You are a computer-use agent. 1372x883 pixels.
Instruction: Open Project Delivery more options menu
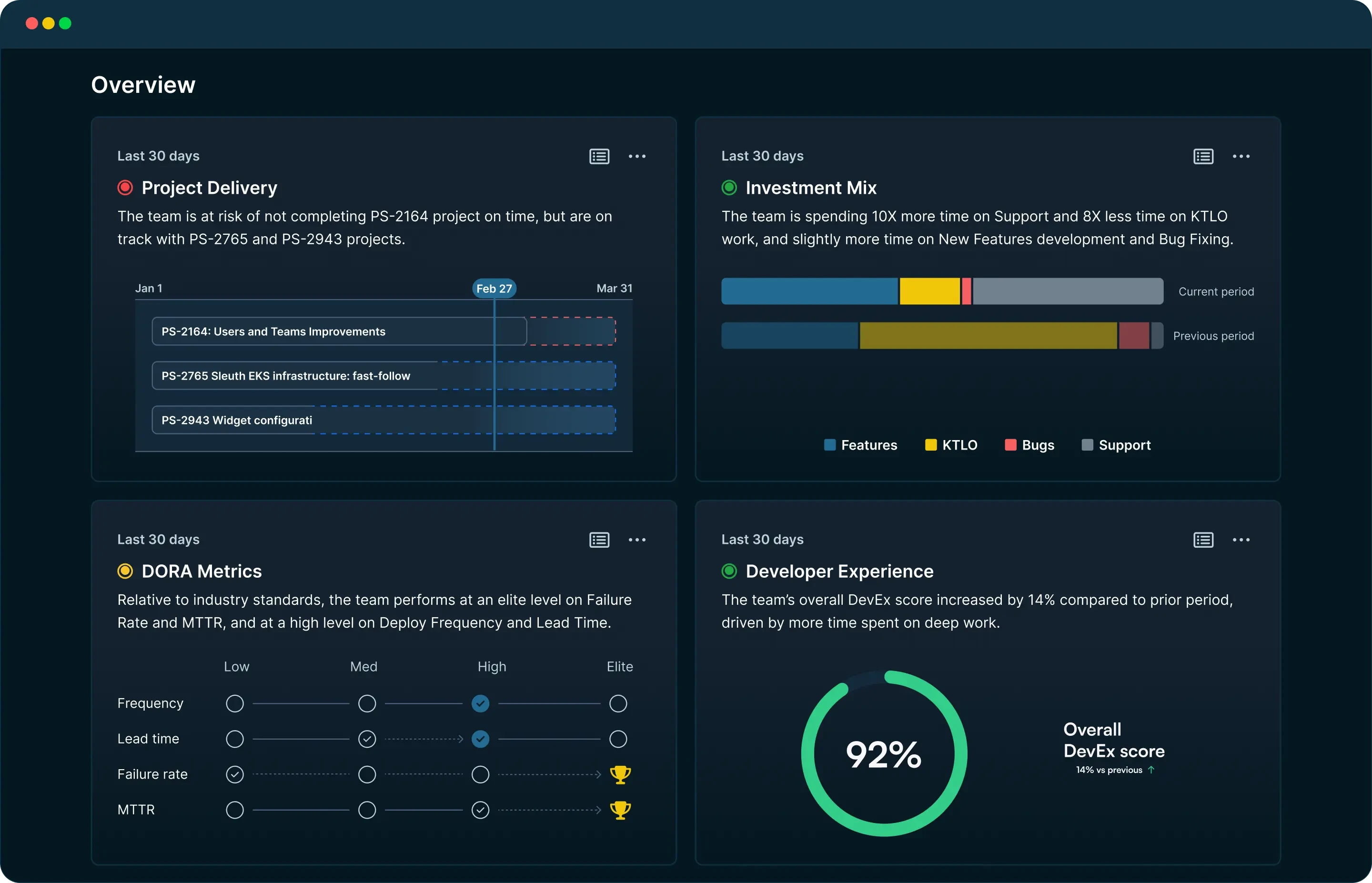click(x=637, y=156)
